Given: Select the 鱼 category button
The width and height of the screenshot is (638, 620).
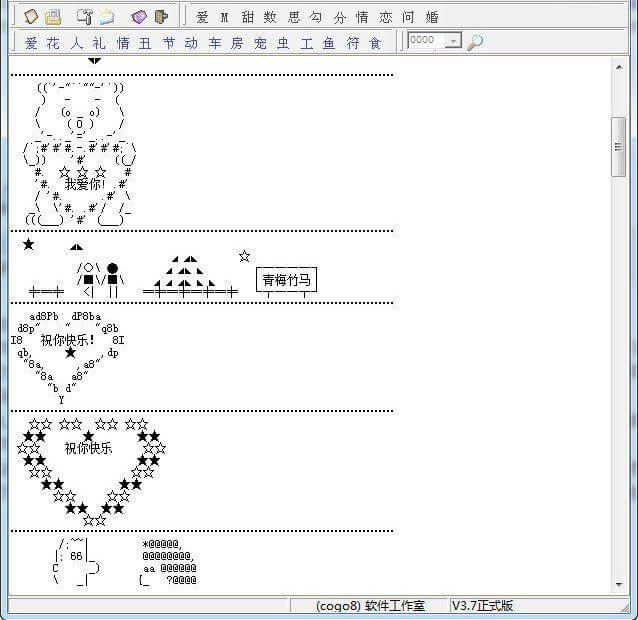Looking at the screenshot, I should 329,43.
